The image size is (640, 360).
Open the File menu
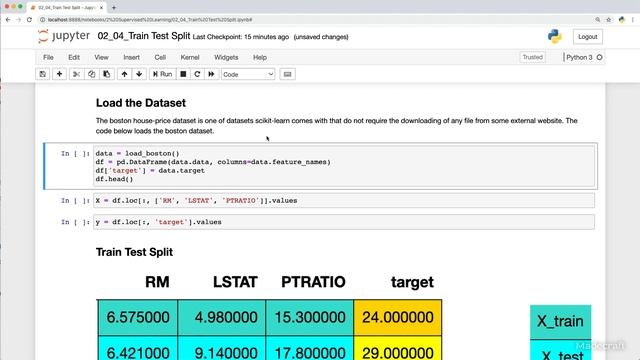pyautogui.click(x=48, y=58)
